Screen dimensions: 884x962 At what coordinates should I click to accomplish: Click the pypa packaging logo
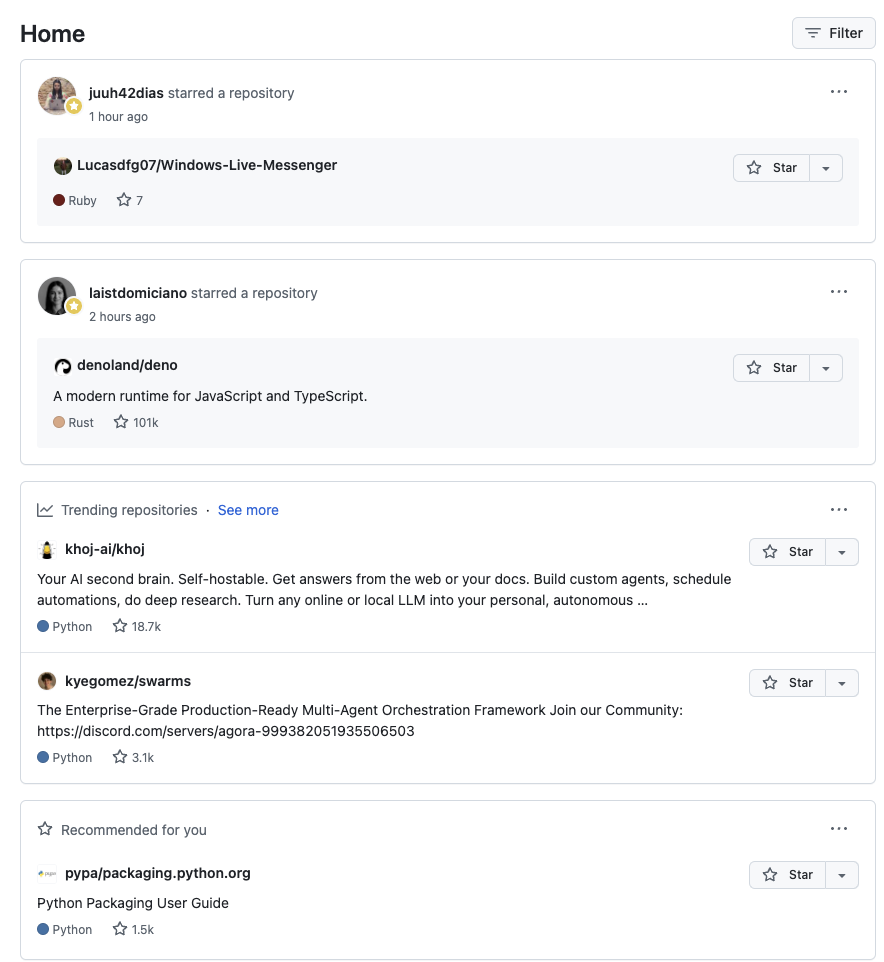pos(45,873)
